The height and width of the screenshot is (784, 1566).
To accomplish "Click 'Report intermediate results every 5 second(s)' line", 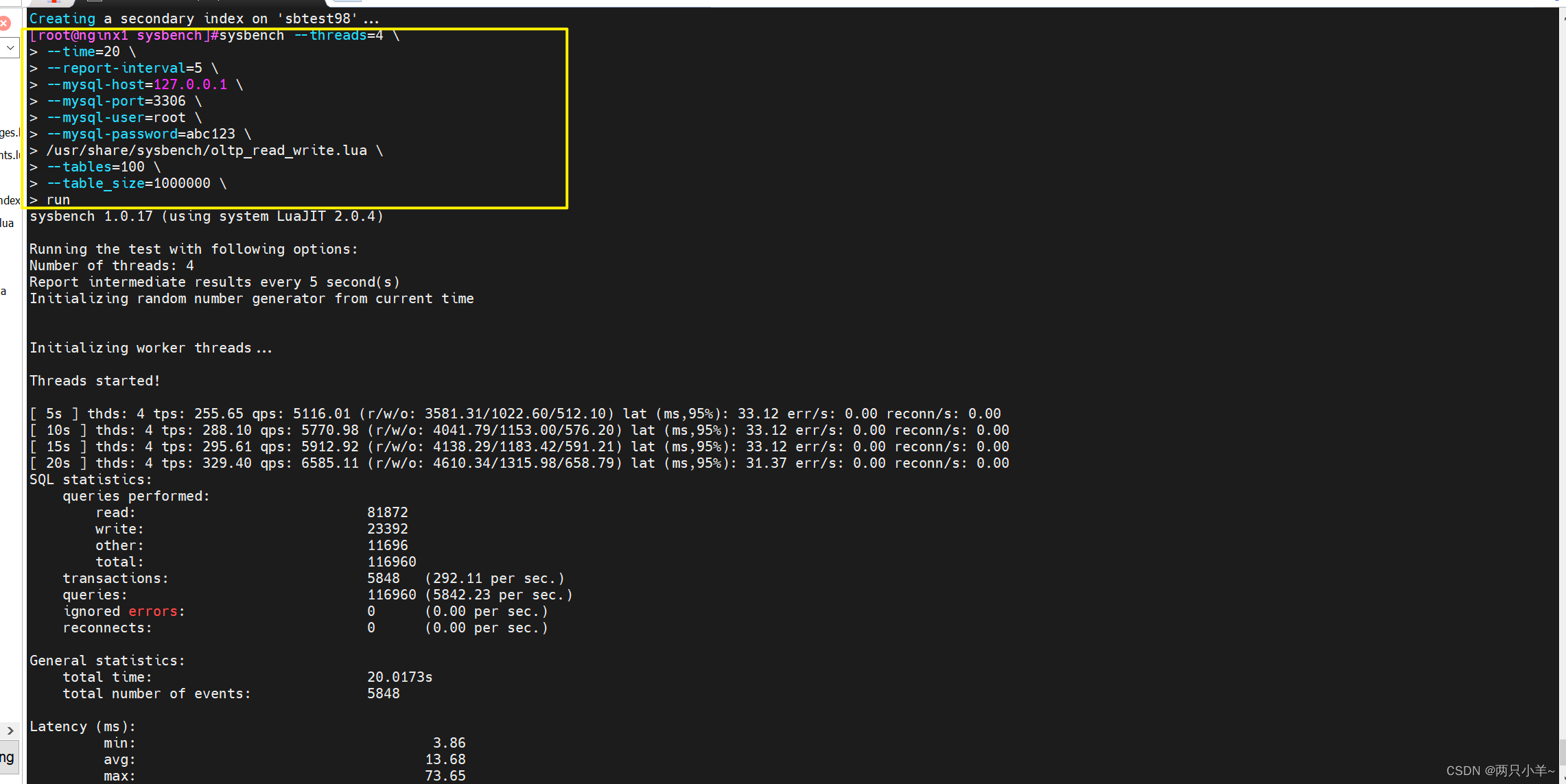I will pyautogui.click(x=215, y=282).
